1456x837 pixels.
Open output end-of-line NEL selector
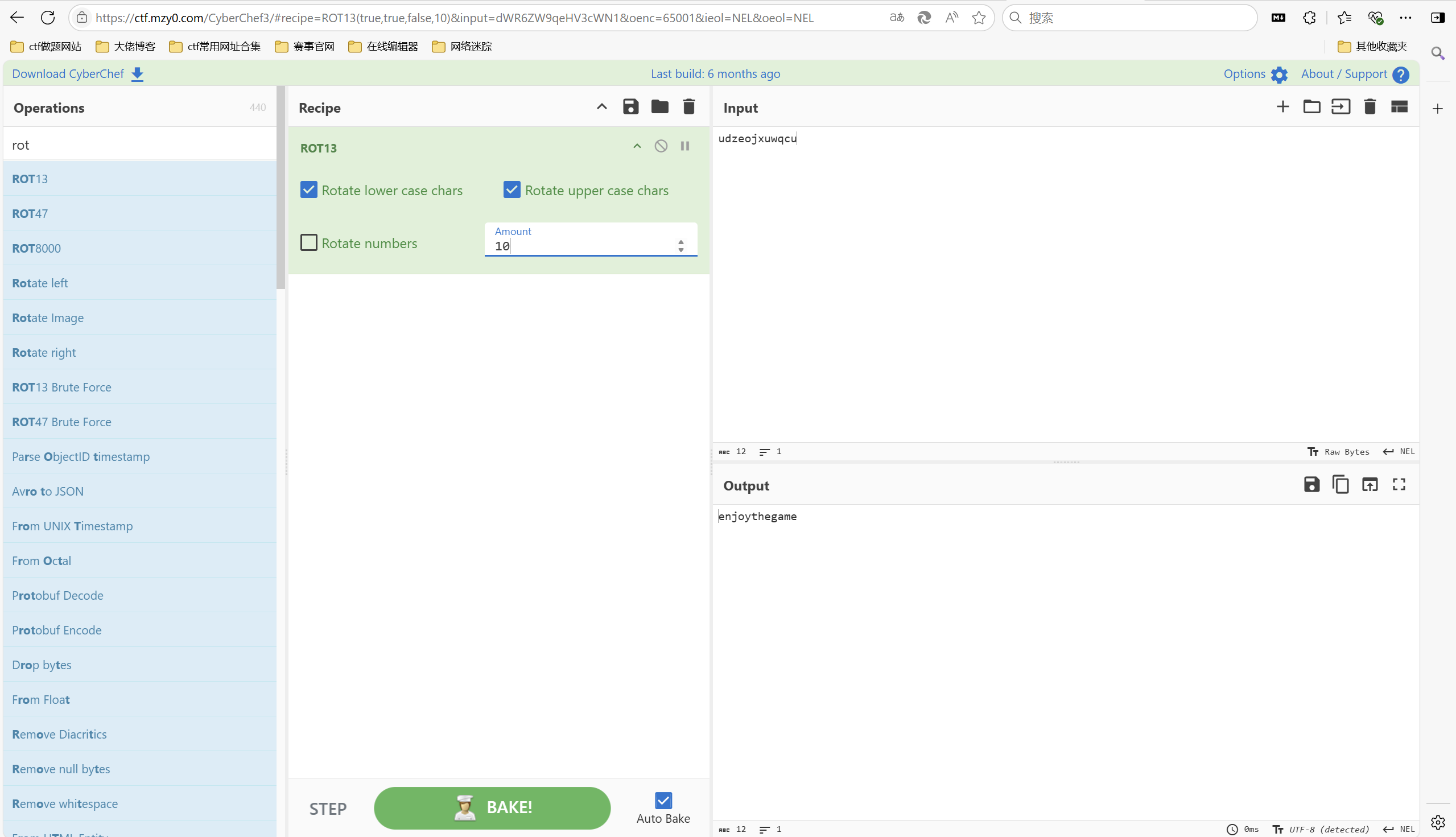click(1399, 829)
